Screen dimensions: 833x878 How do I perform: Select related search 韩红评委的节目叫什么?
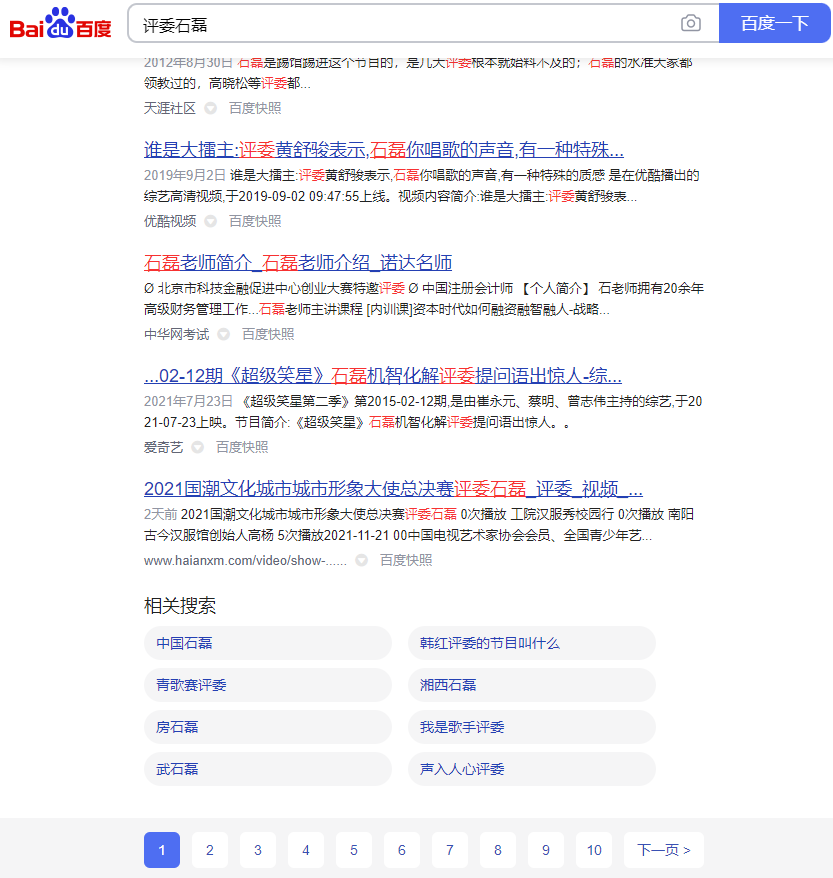pyautogui.click(x=532, y=643)
